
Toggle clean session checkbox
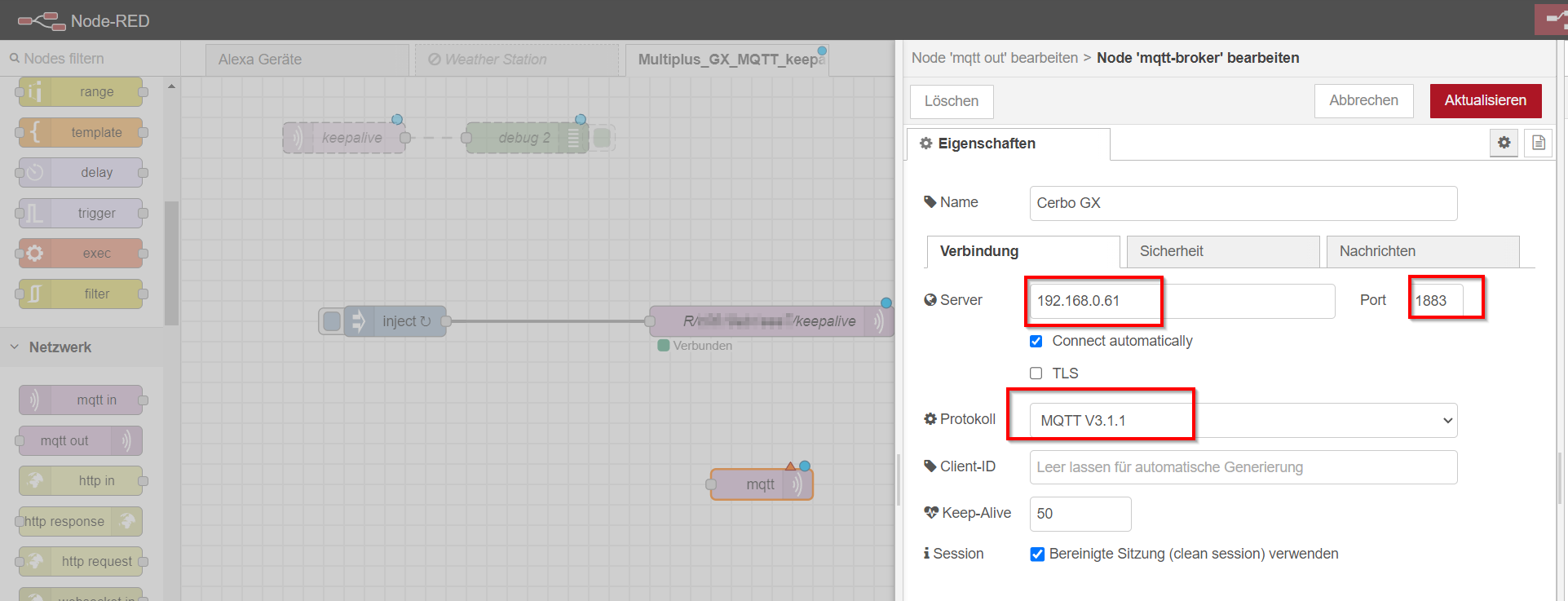[x=1037, y=555]
